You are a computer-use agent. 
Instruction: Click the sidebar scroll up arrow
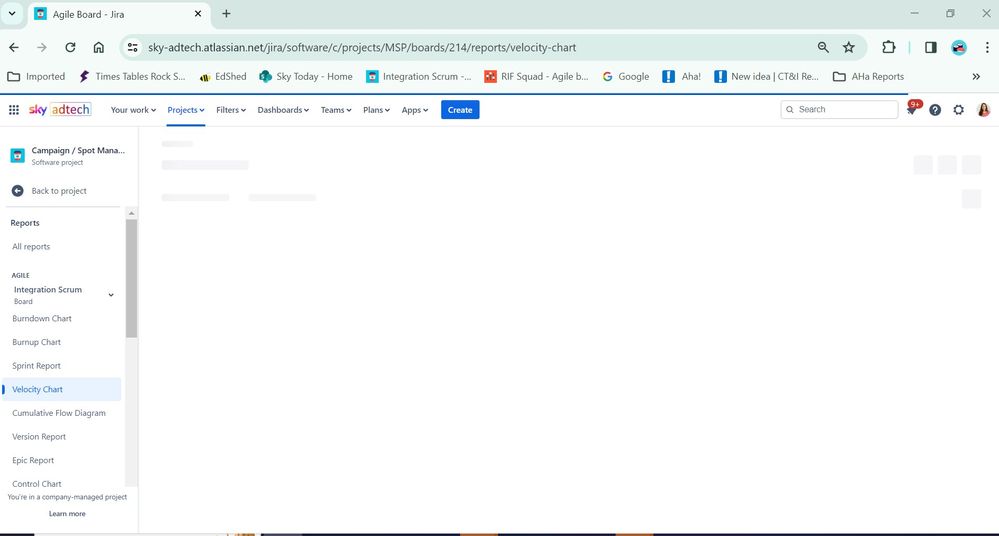coord(131,214)
